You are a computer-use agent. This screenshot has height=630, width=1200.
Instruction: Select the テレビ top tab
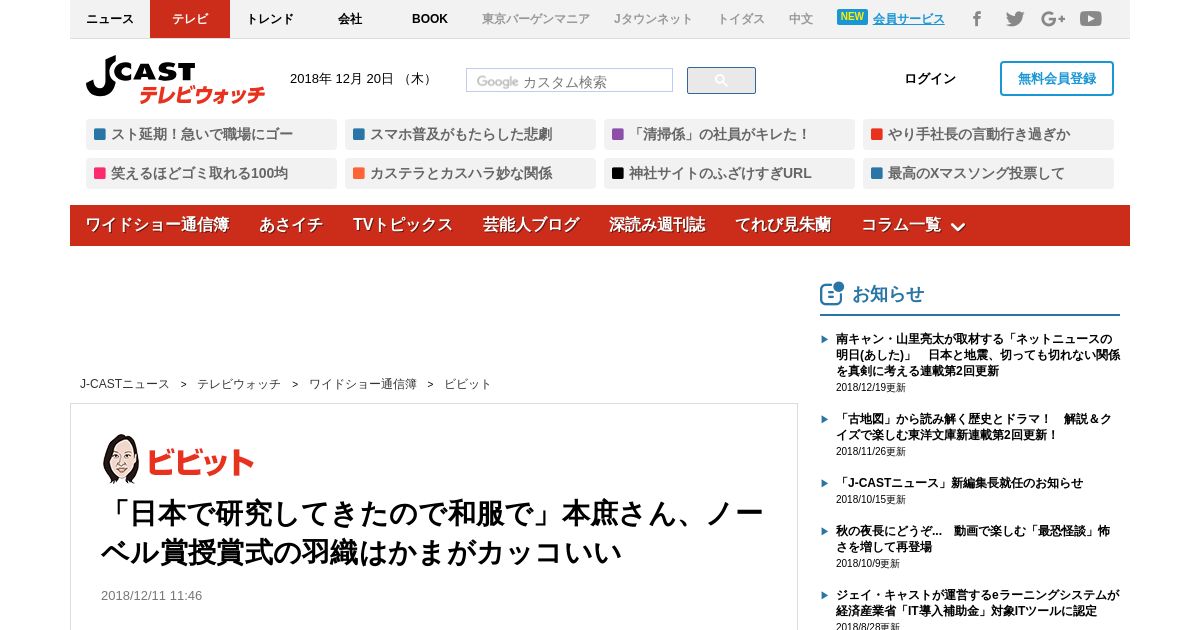pos(190,19)
